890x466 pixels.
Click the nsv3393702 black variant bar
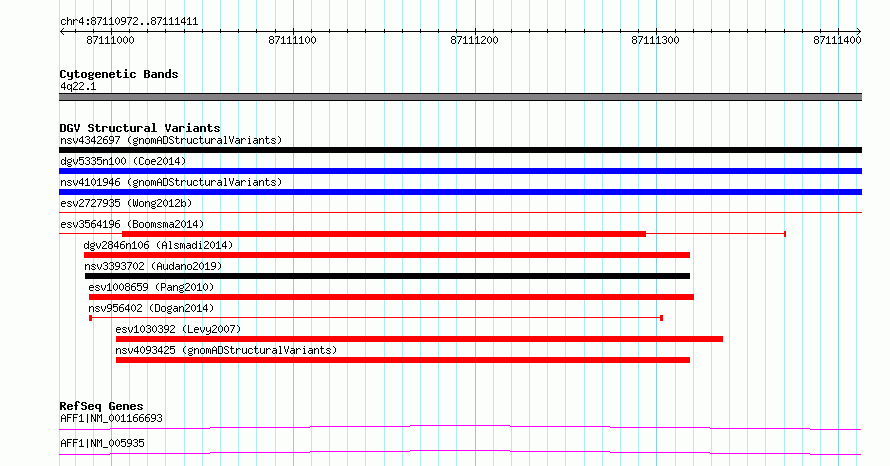pyautogui.click(x=388, y=276)
